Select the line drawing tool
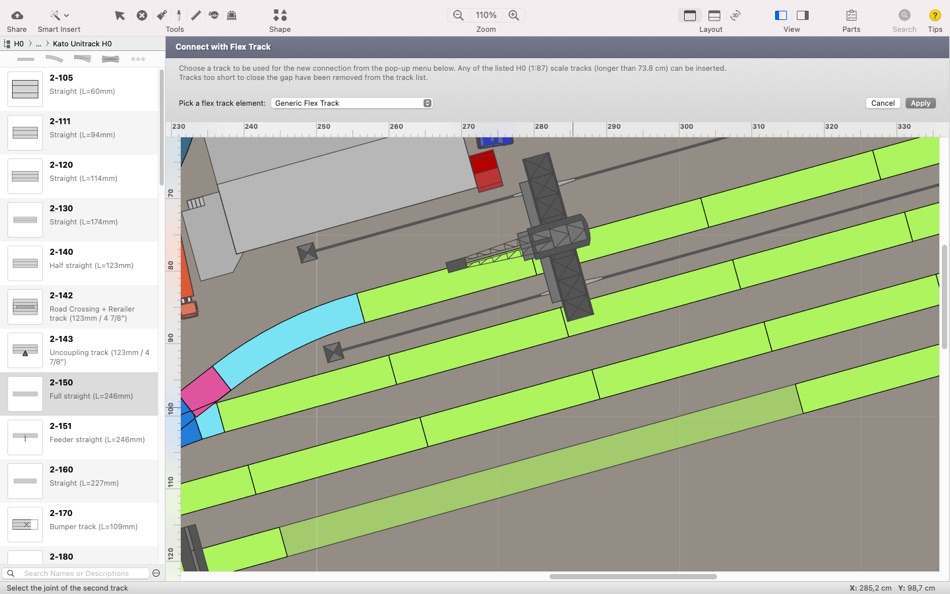 point(196,15)
